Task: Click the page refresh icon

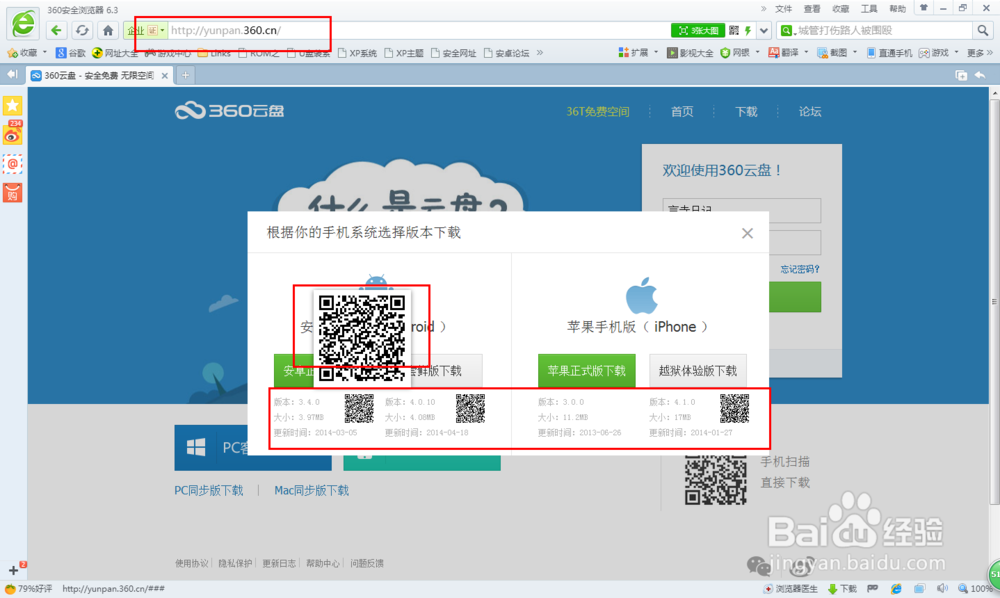Action: pos(82,30)
